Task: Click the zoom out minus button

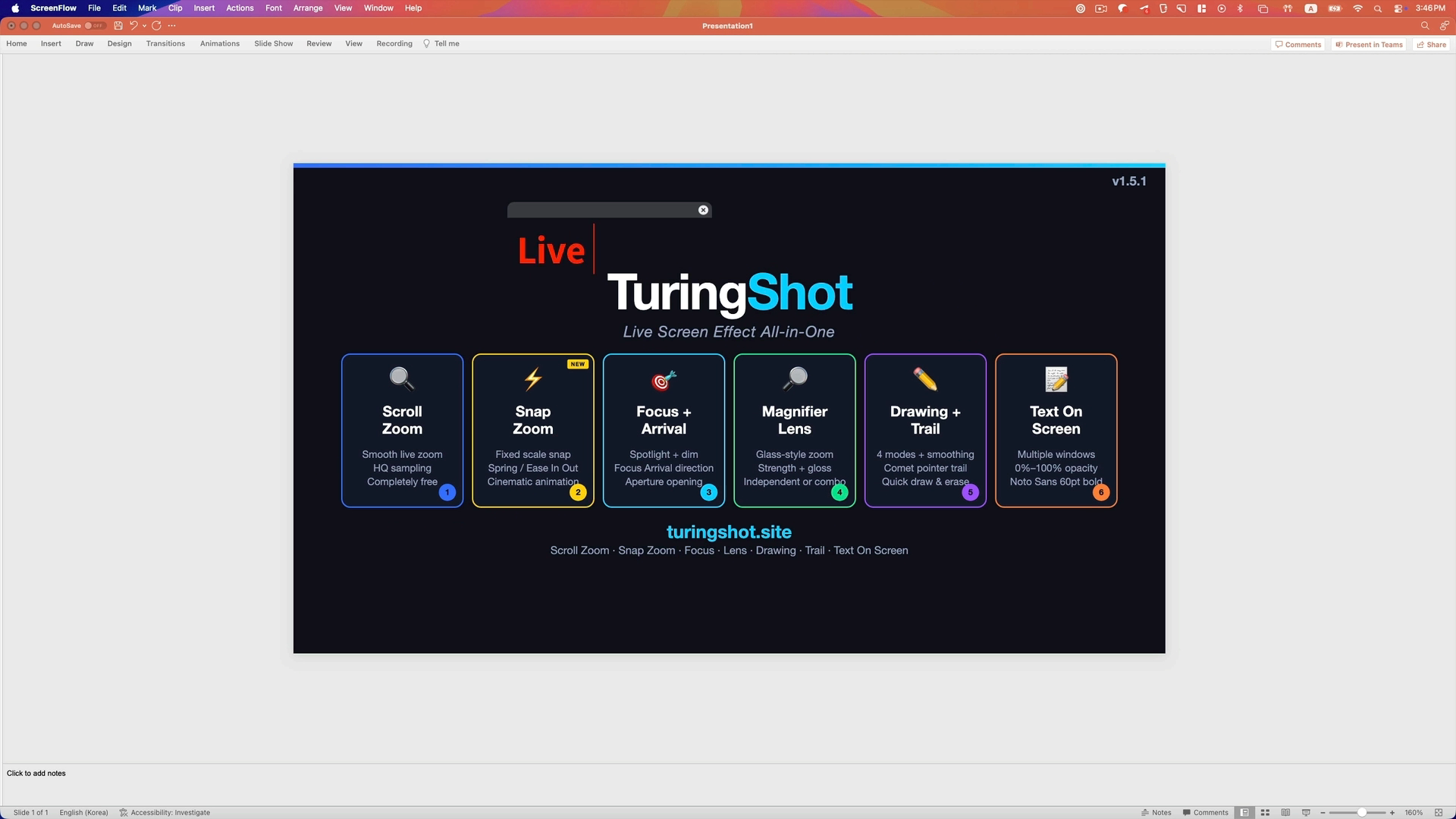Action: coord(1323,812)
